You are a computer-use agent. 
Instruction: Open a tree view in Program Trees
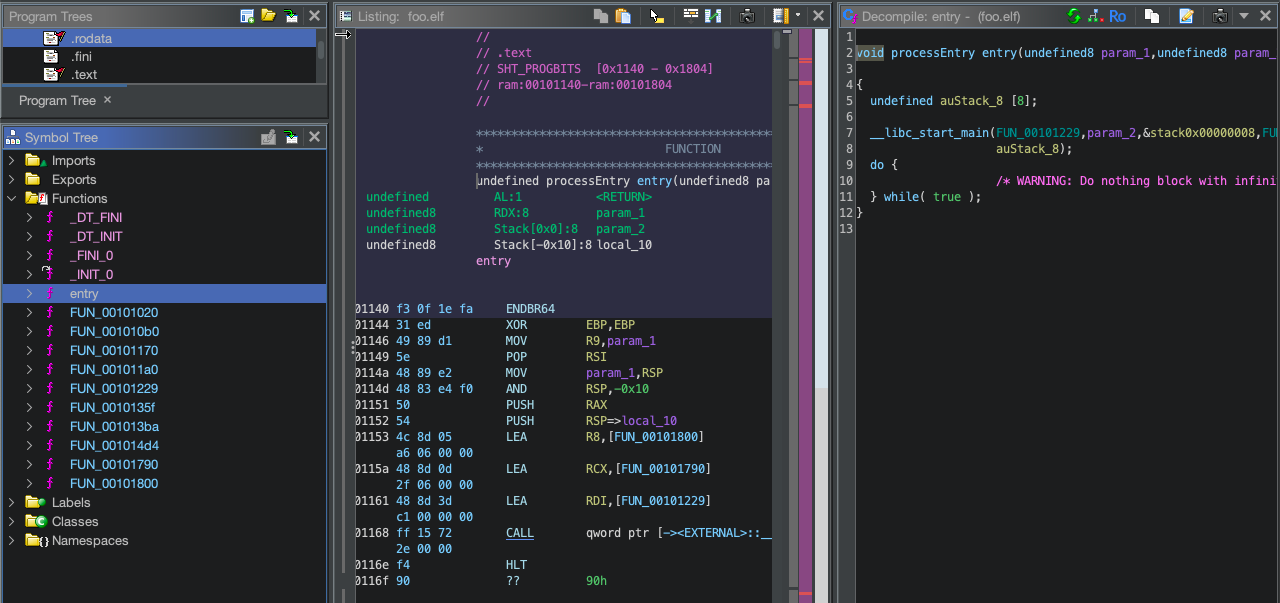tap(268, 16)
